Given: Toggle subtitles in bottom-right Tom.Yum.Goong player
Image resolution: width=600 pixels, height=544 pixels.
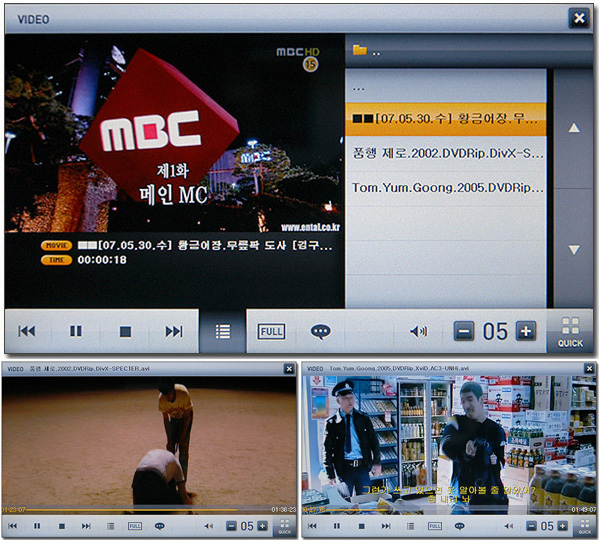Looking at the screenshot, I should [460, 526].
